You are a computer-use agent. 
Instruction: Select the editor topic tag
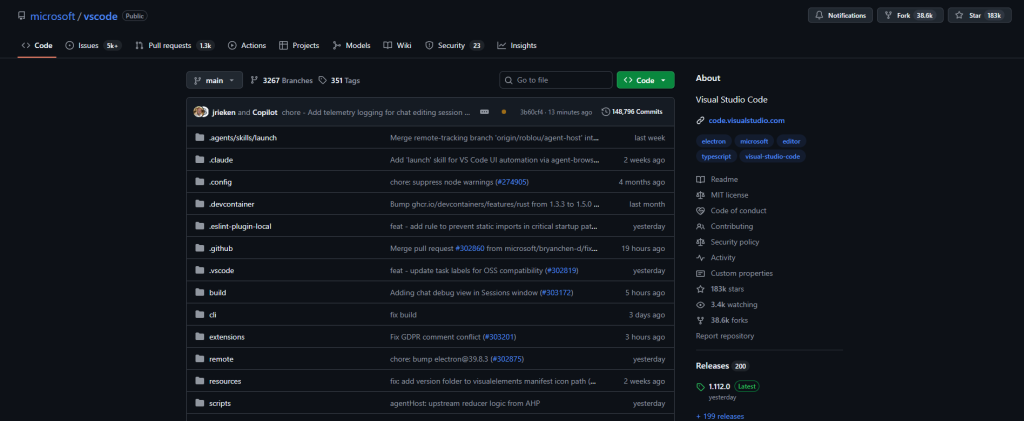click(791, 141)
